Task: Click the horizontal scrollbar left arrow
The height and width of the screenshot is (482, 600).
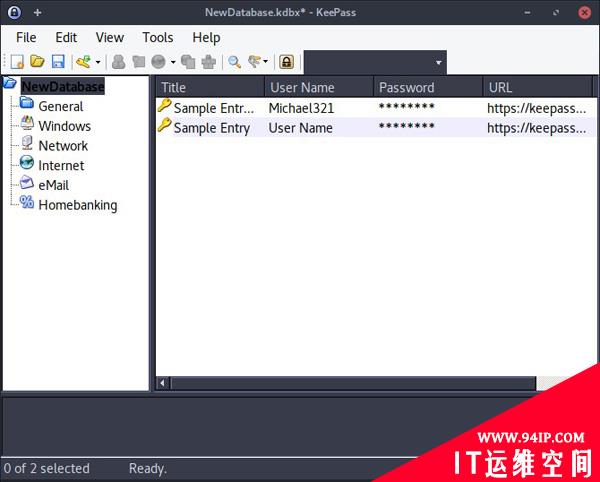Action: tap(163, 383)
